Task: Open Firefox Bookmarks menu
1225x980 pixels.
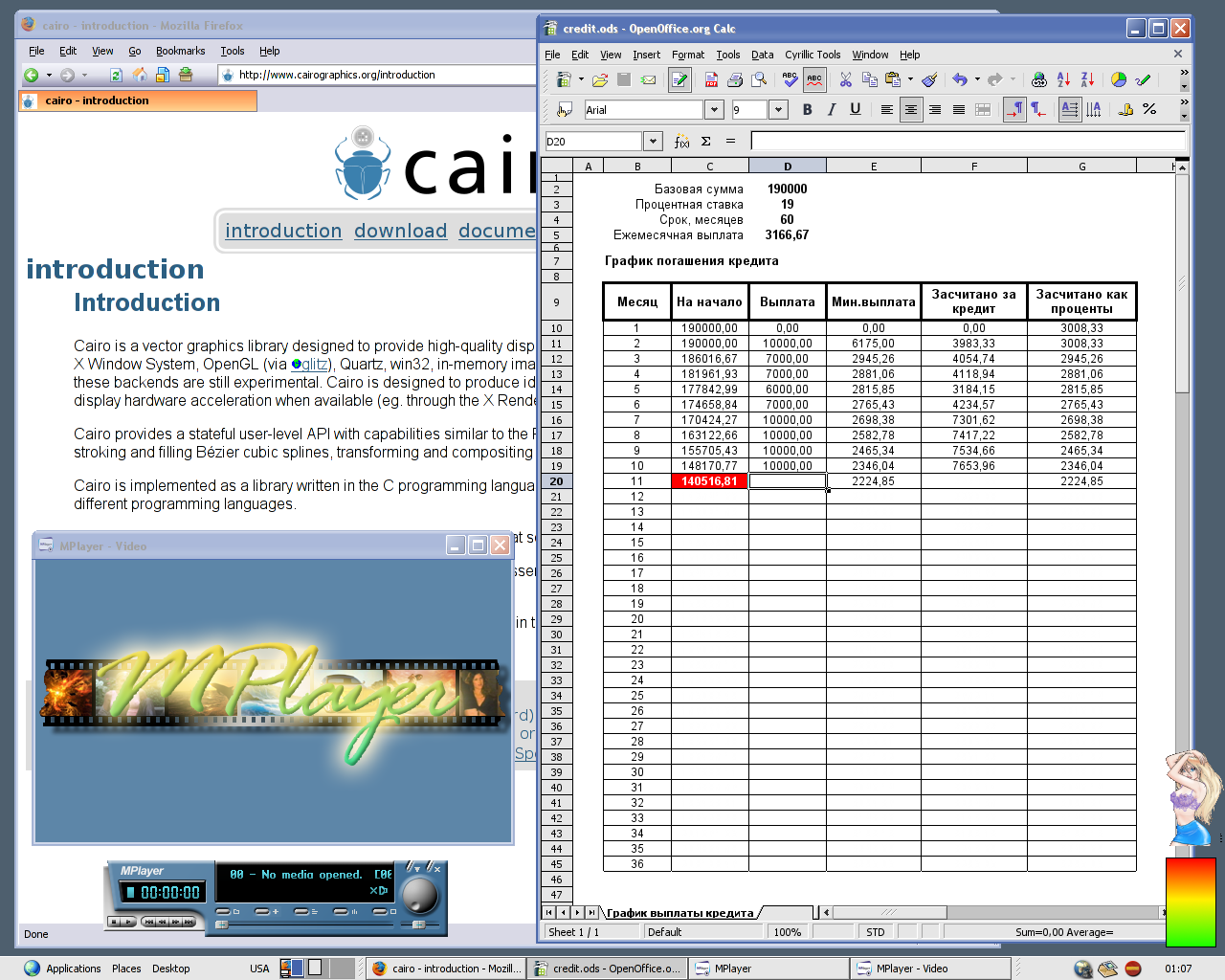Action: click(181, 51)
